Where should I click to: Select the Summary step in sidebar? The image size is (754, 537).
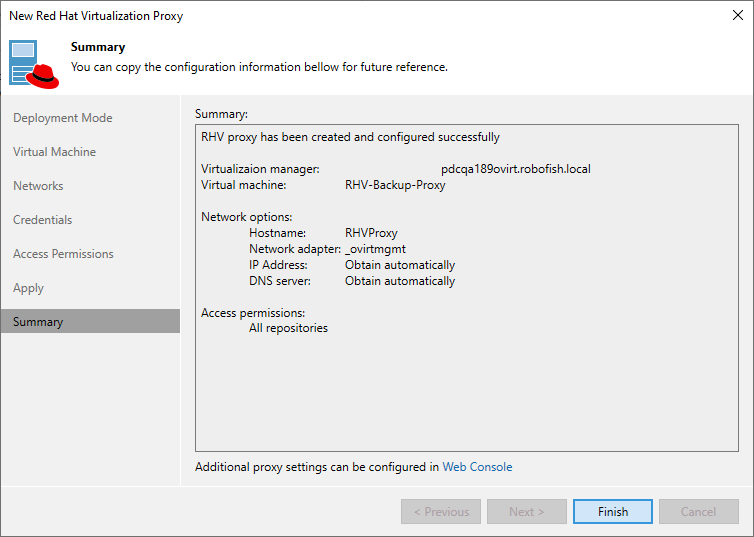pyautogui.click(x=38, y=322)
